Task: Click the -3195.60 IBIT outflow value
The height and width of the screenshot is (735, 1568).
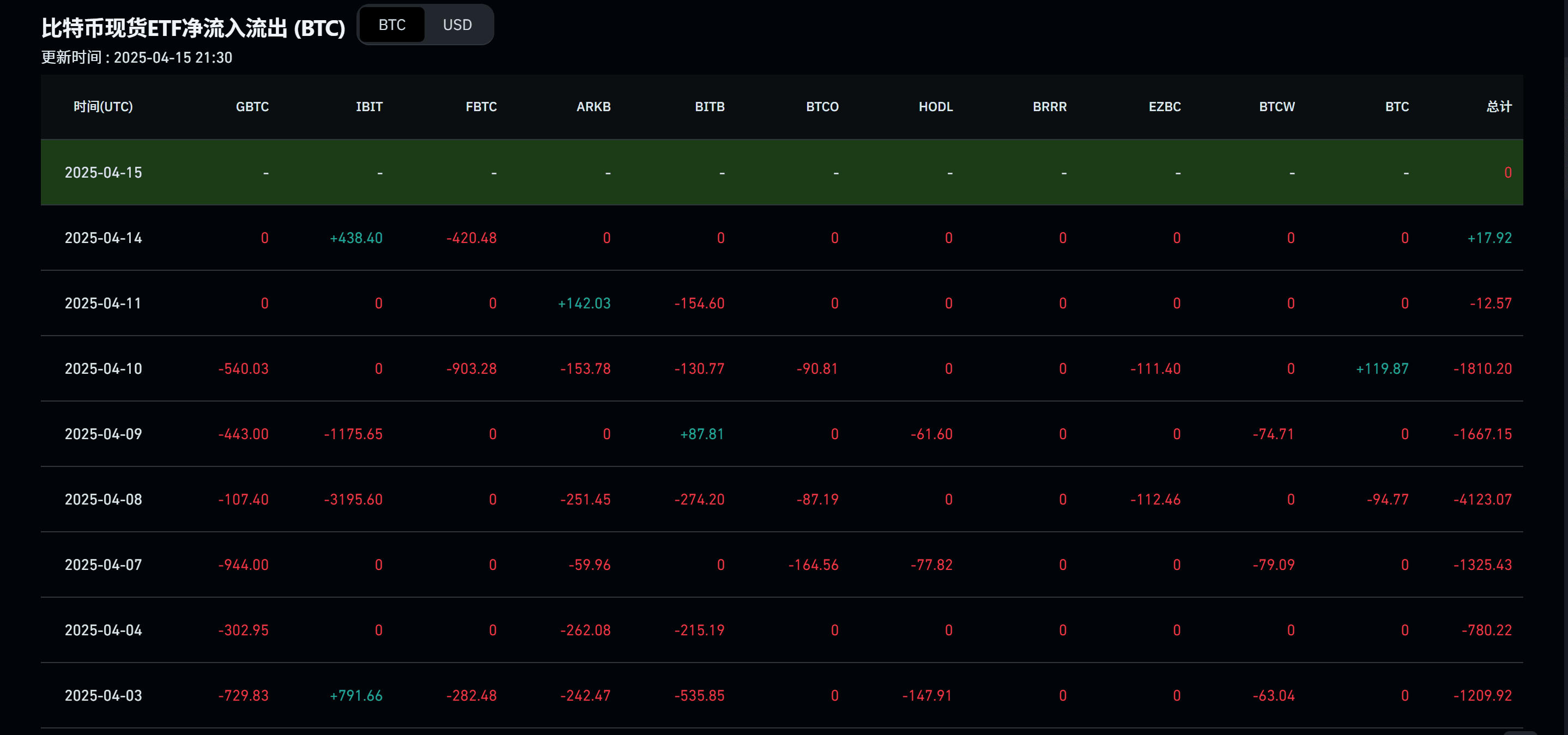Action: (x=353, y=500)
